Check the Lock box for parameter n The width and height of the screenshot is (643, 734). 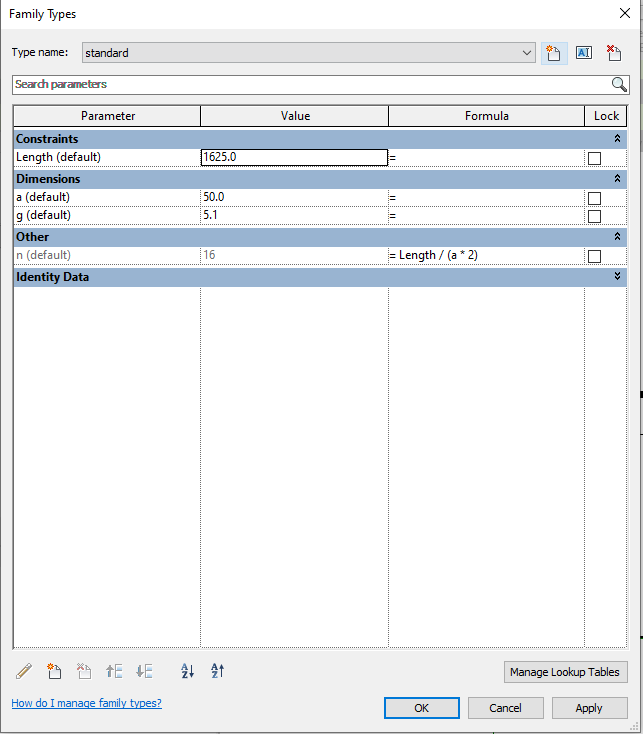coord(594,256)
